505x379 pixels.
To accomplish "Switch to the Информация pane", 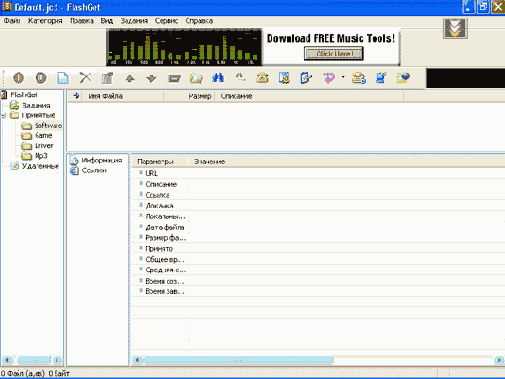I will [x=102, y=160].
